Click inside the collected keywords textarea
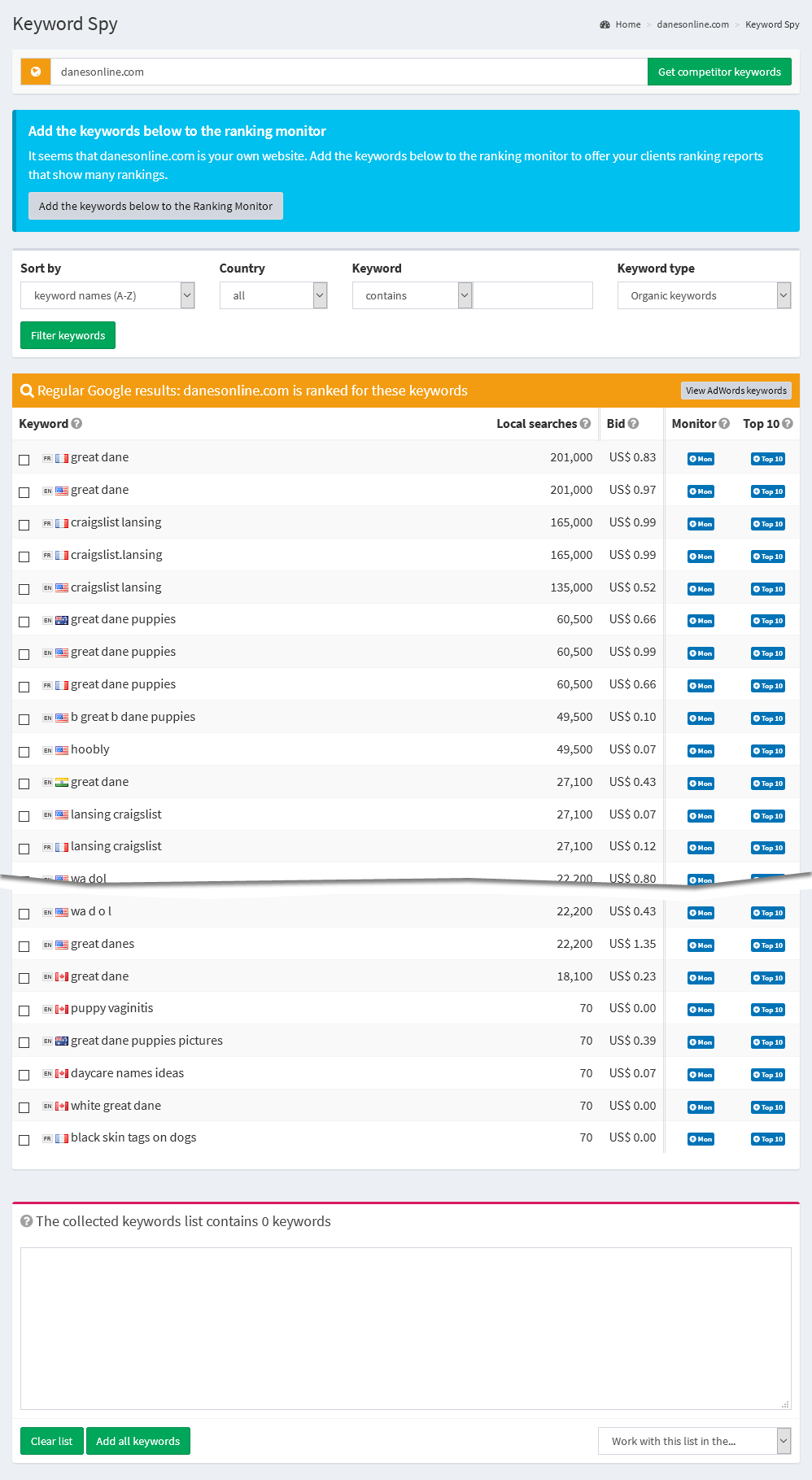 (x=405, y=1328)
